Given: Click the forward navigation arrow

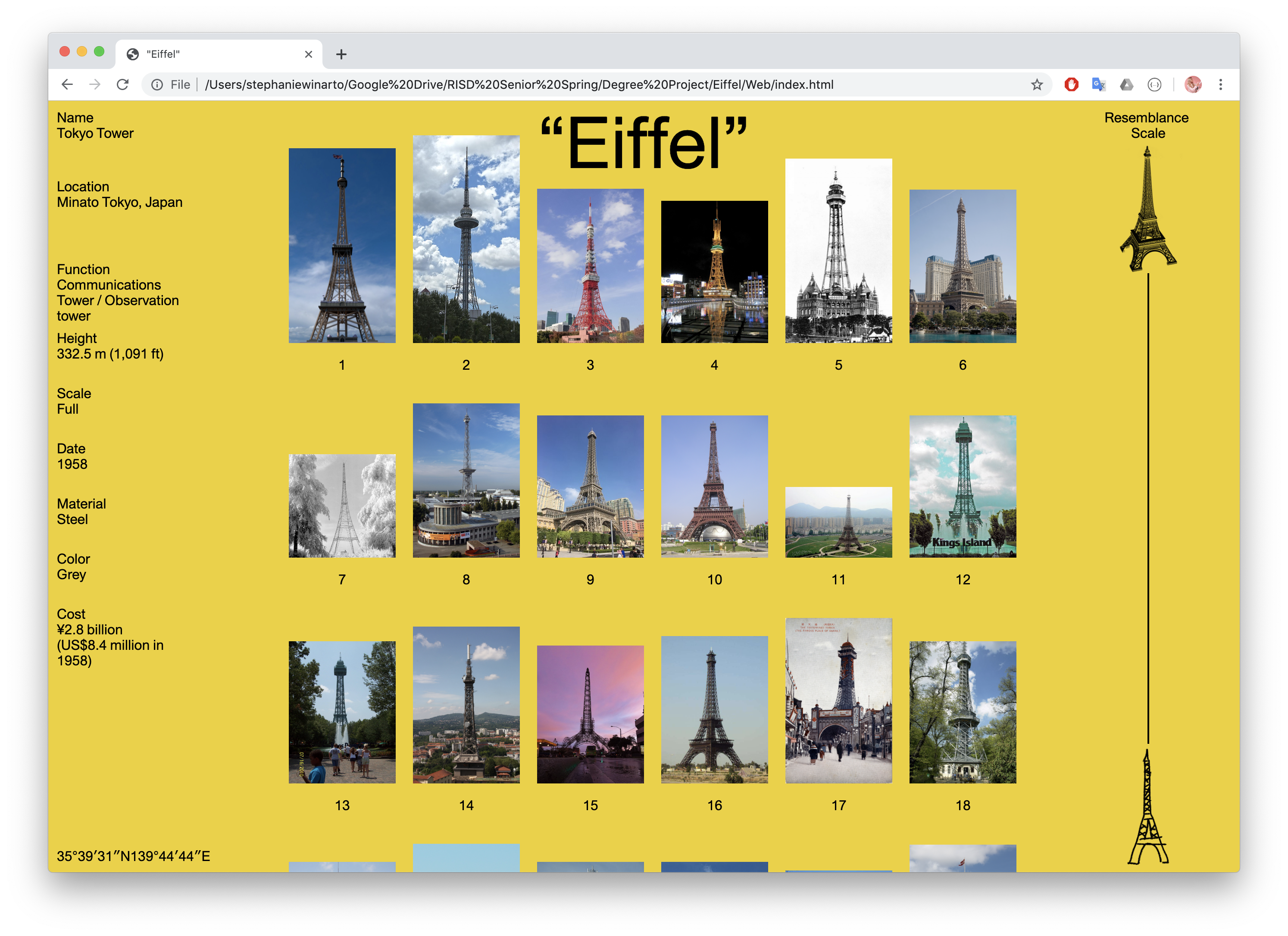Looking at the screenshot, I should (x=95, y=84).
